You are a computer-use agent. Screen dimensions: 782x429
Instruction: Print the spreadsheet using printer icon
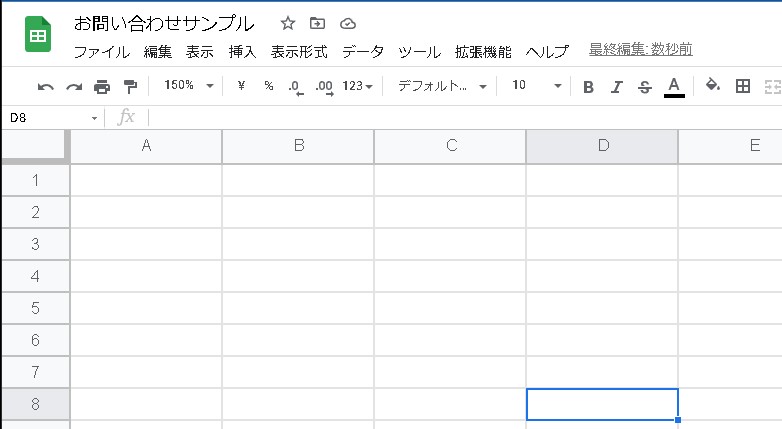(102, 87)
